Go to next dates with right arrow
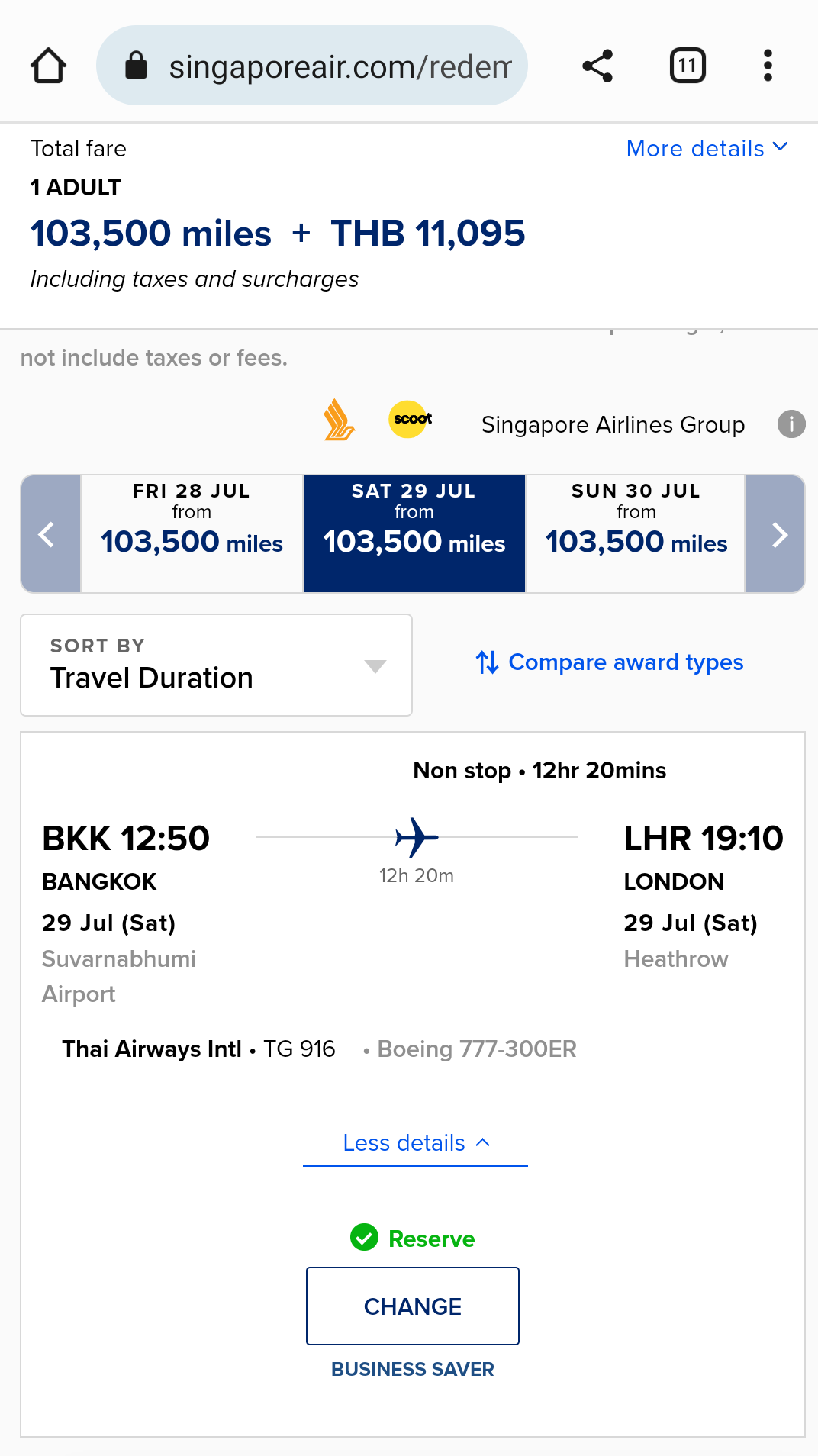 point(775,533)
